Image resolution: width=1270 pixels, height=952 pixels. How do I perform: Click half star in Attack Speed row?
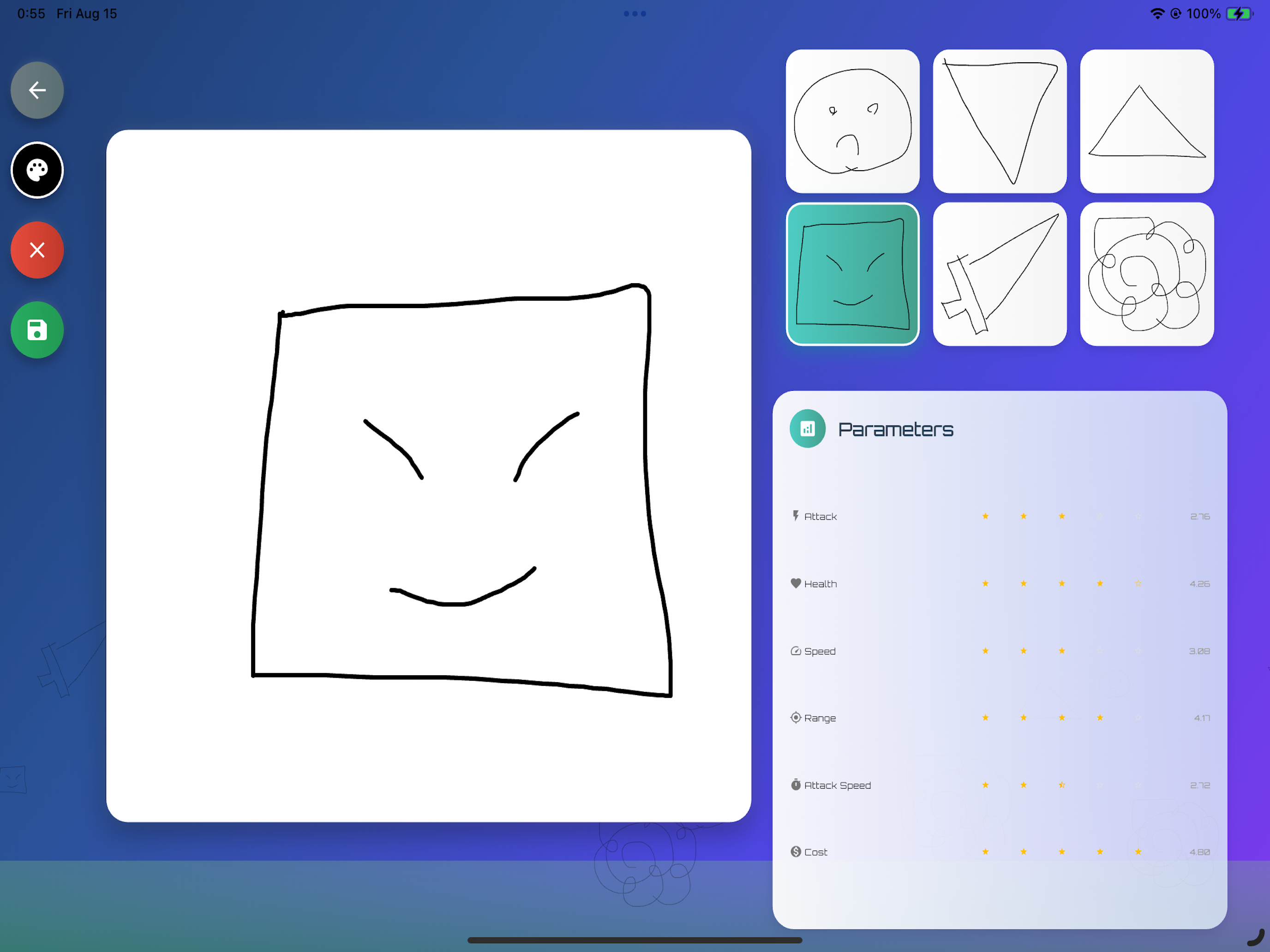pos(1061,785)
